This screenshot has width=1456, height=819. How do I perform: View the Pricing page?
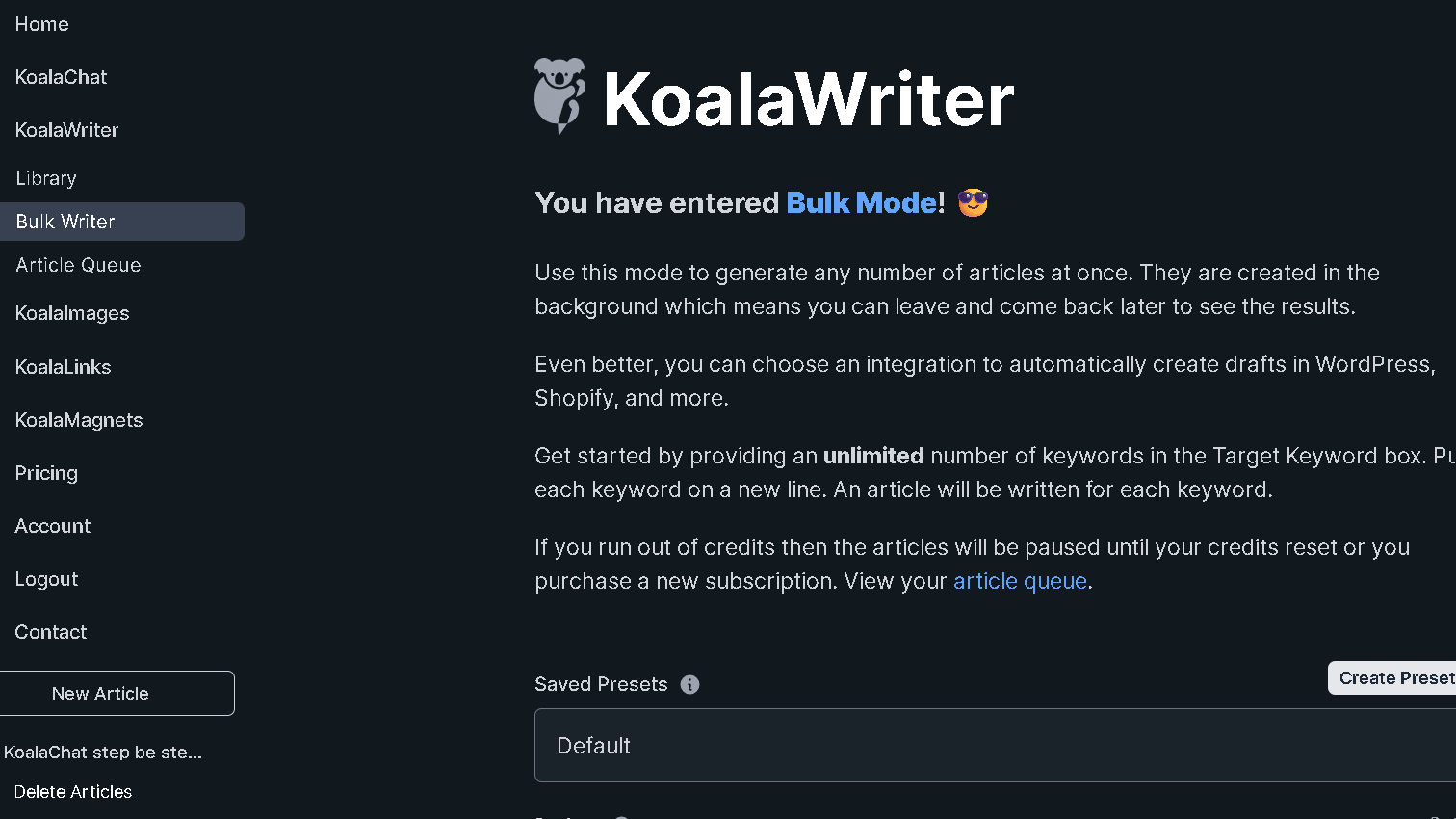(x=45, y=472)
